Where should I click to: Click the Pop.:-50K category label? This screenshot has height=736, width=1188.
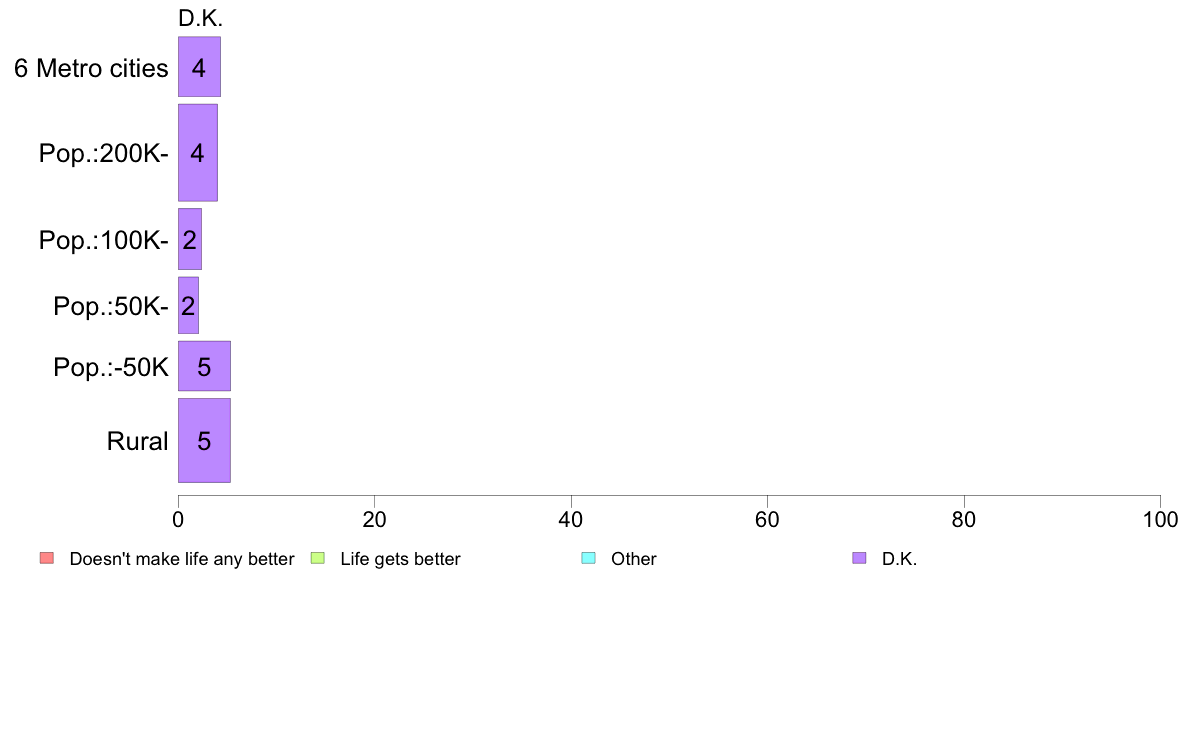coord(111,368)
